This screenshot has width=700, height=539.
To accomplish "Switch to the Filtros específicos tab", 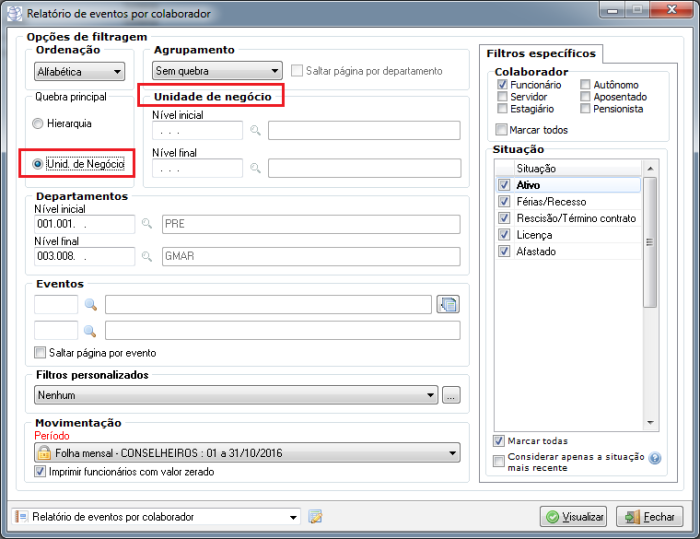I will pos(541,53).
